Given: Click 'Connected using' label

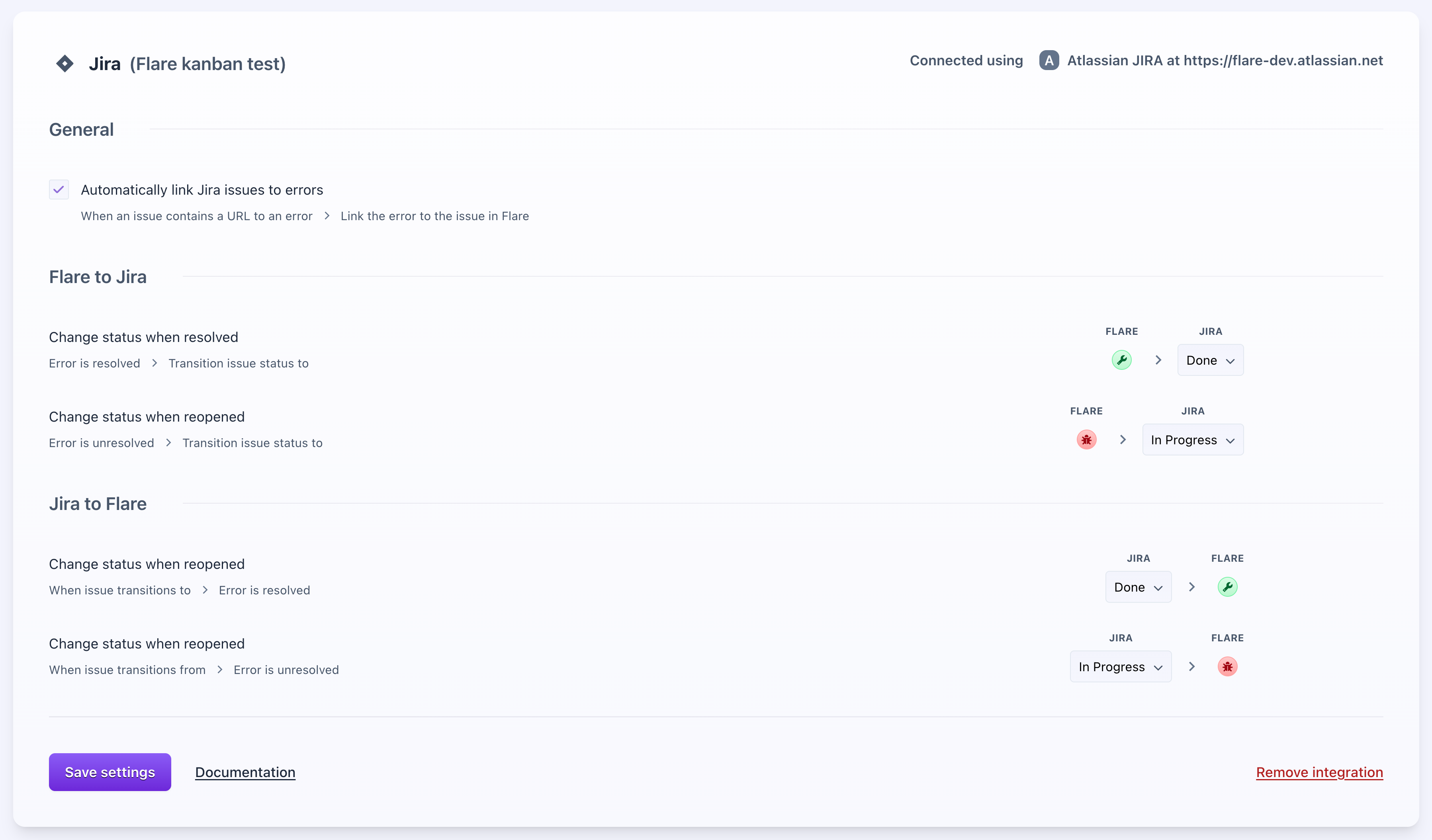Looking at the screenshot, I should tap(966, 60).
